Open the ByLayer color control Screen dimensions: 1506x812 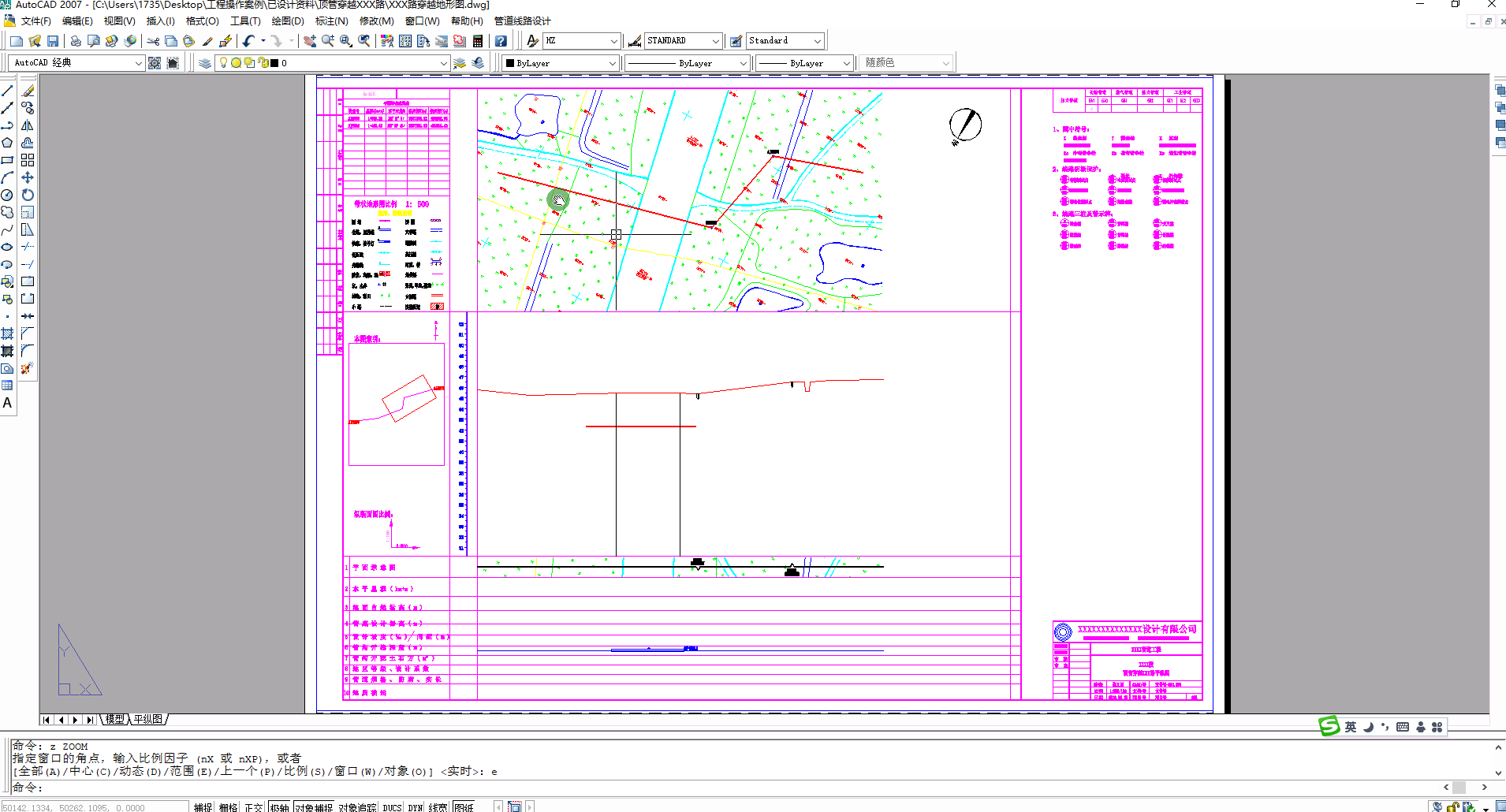[612, 63]
